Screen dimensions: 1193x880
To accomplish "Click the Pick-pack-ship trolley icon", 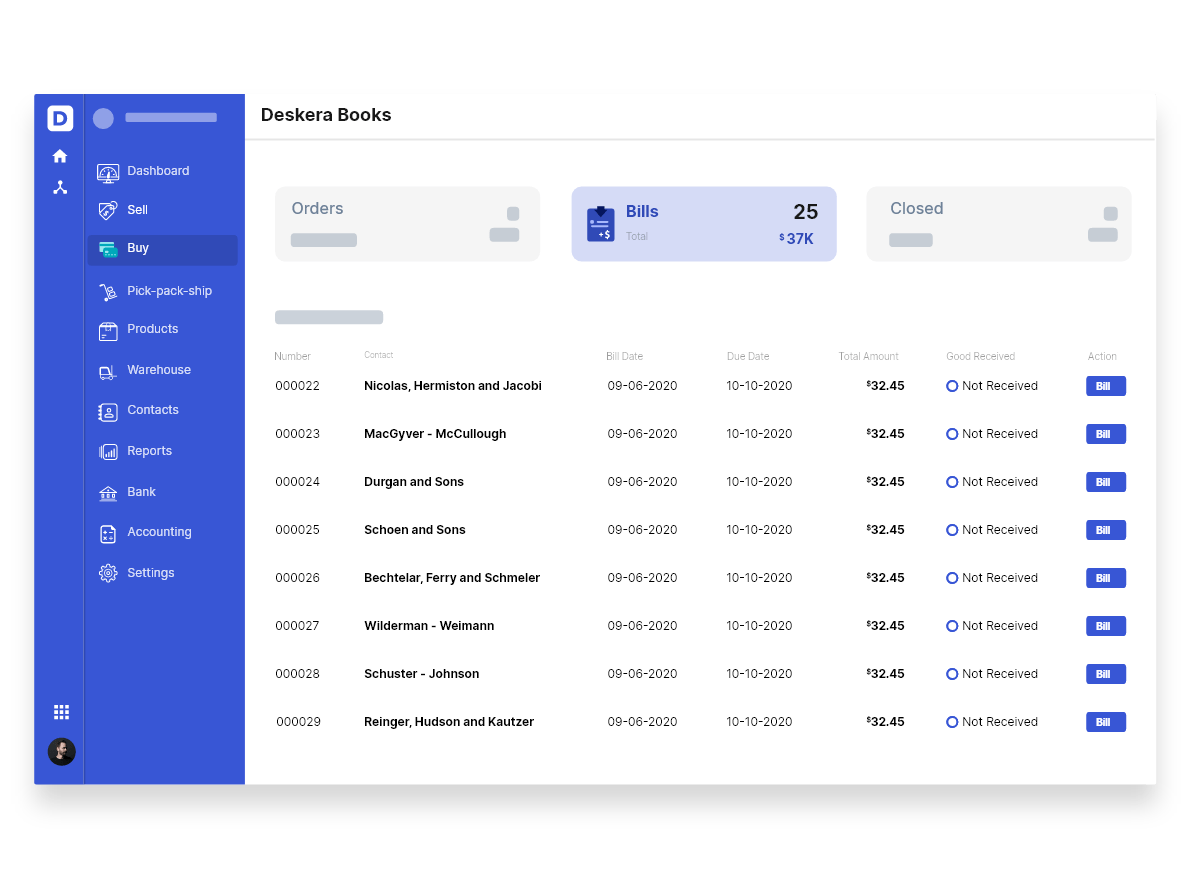I will point(108,291).
